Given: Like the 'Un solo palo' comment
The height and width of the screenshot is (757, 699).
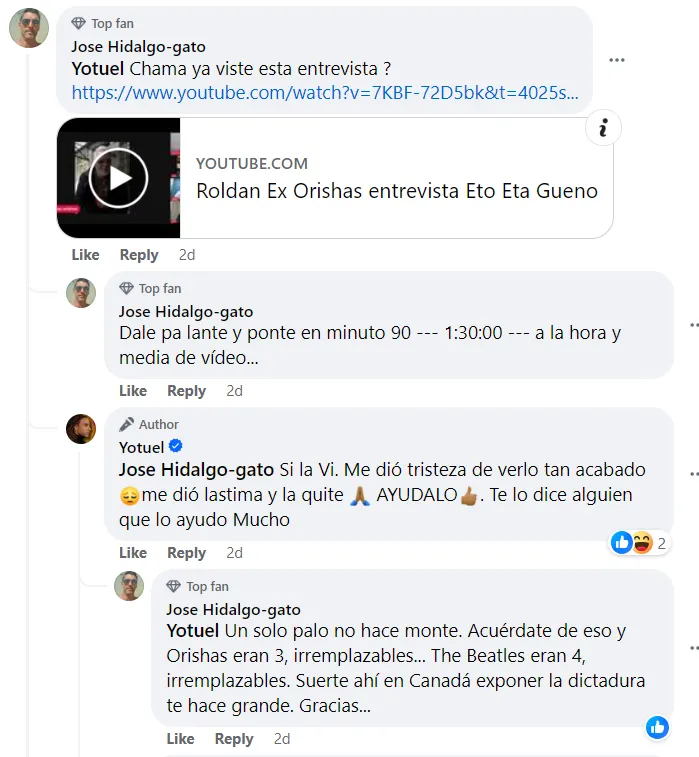Looking at the screenshot, I should (180, 739).
